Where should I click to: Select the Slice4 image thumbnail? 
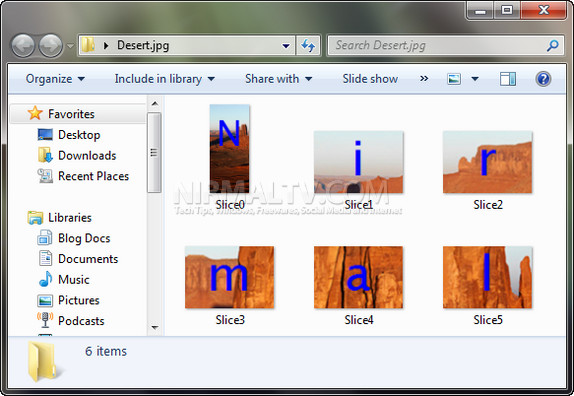coord(358,277)
